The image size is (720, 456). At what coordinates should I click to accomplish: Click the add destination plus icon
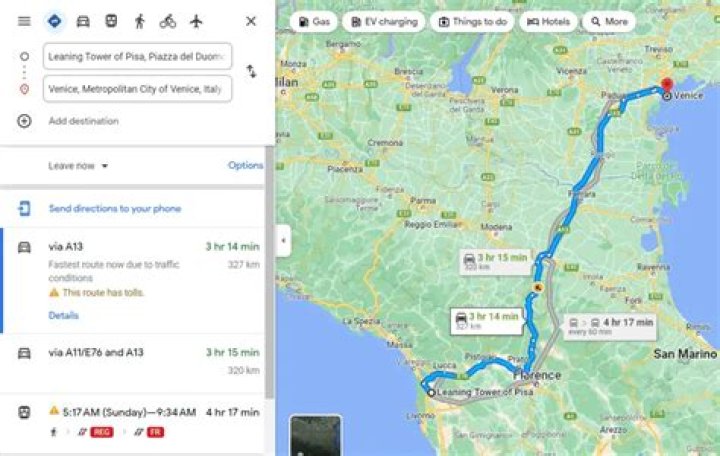click(x=24, y=121)
